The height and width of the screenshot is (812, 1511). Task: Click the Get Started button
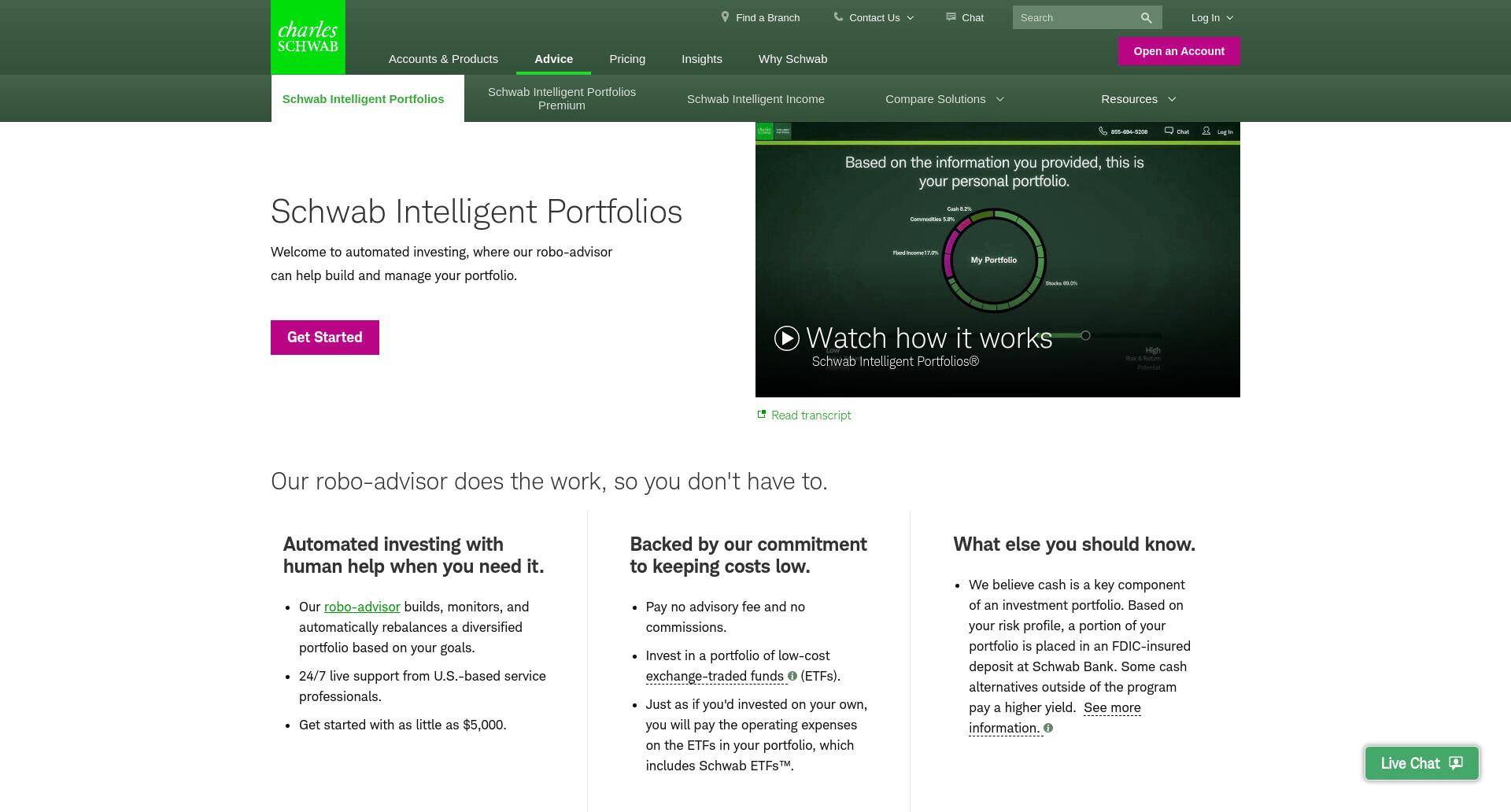point(325,338)
